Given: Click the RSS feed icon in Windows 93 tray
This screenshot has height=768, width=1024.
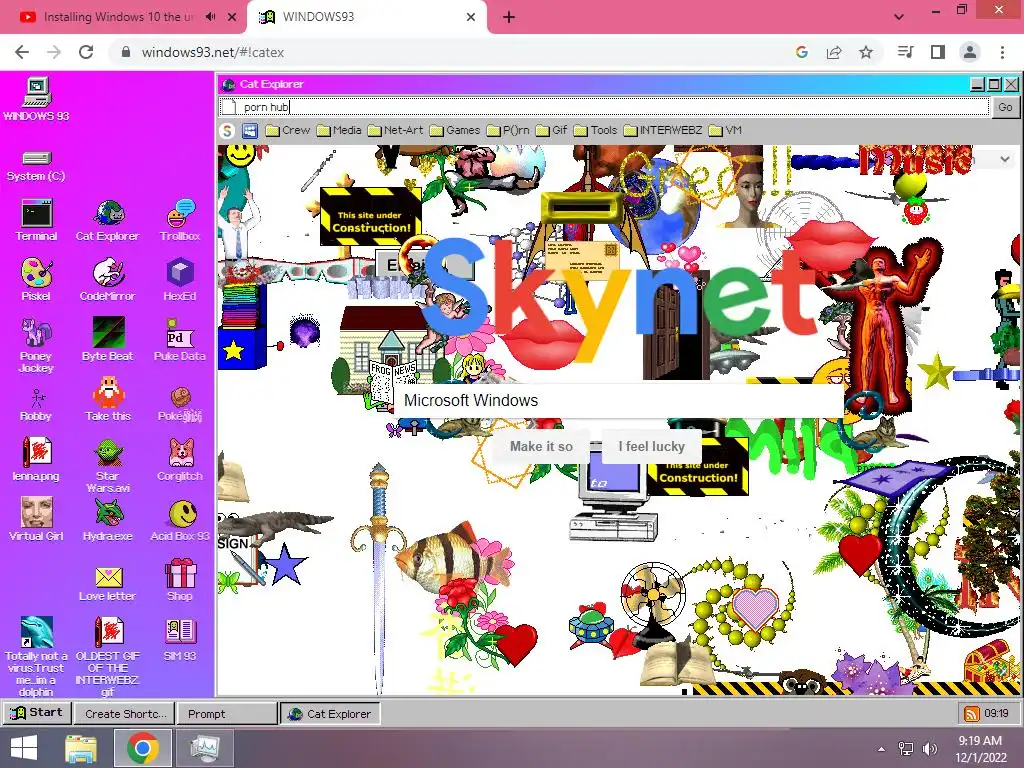Looking at the screenshot, I should 972,713.
